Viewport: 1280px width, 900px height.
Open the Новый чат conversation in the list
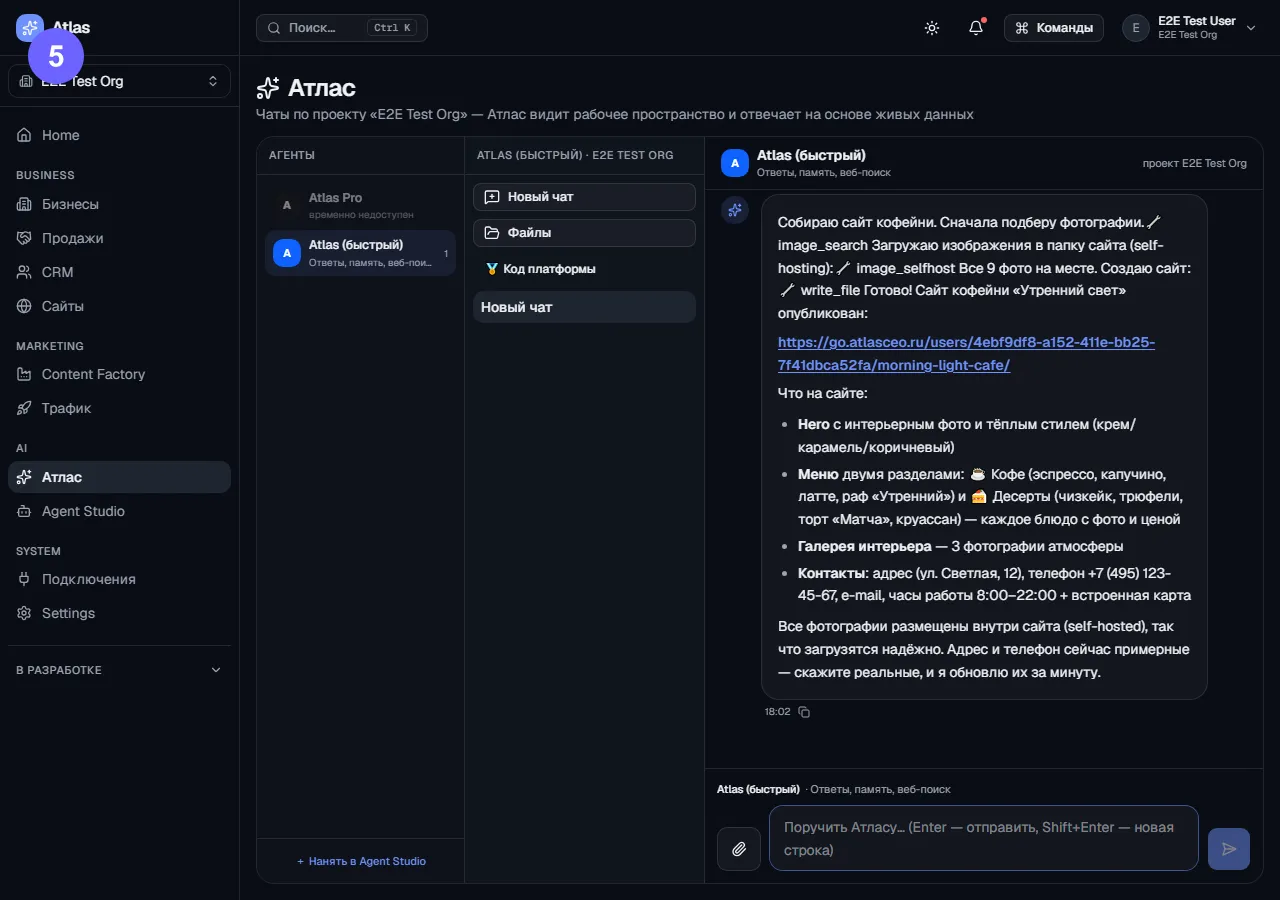coord(584,307)
